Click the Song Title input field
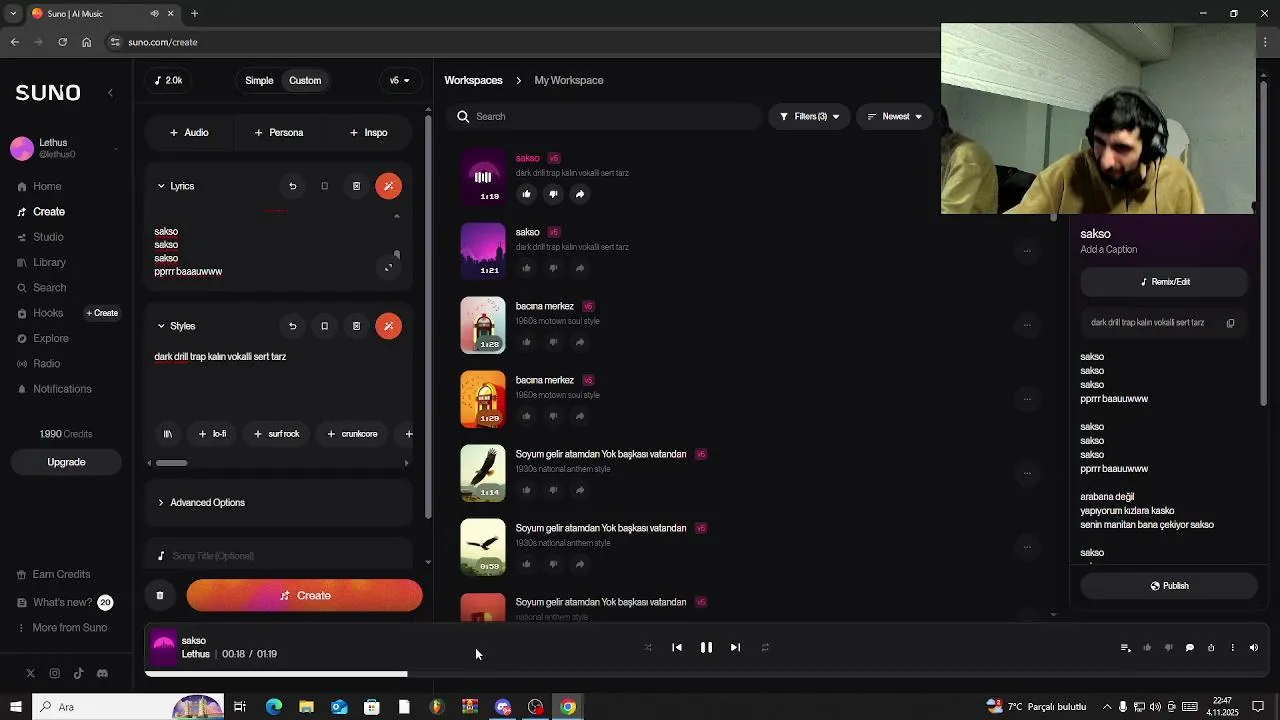Image resolution: width=1280 pixels, height=720 pixels. point(279,556)
